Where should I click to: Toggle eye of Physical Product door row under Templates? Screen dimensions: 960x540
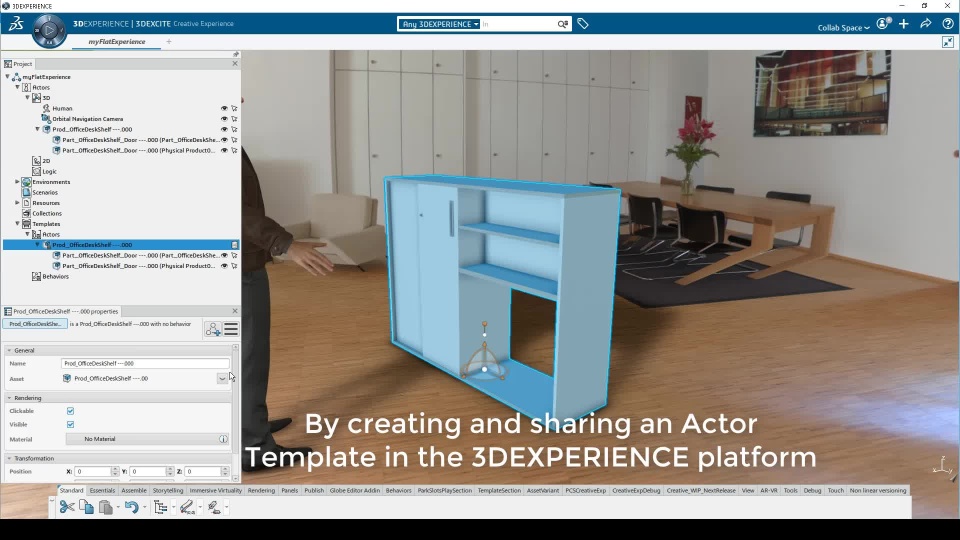224,266
